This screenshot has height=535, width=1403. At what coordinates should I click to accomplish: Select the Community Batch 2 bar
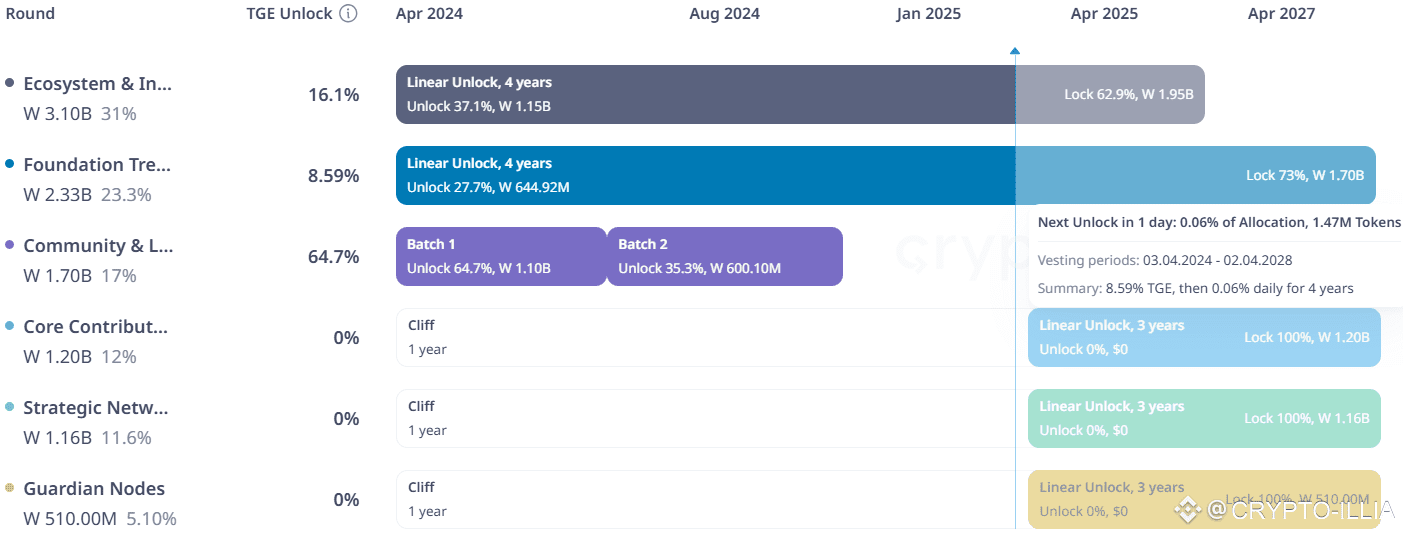coord(724,256)
